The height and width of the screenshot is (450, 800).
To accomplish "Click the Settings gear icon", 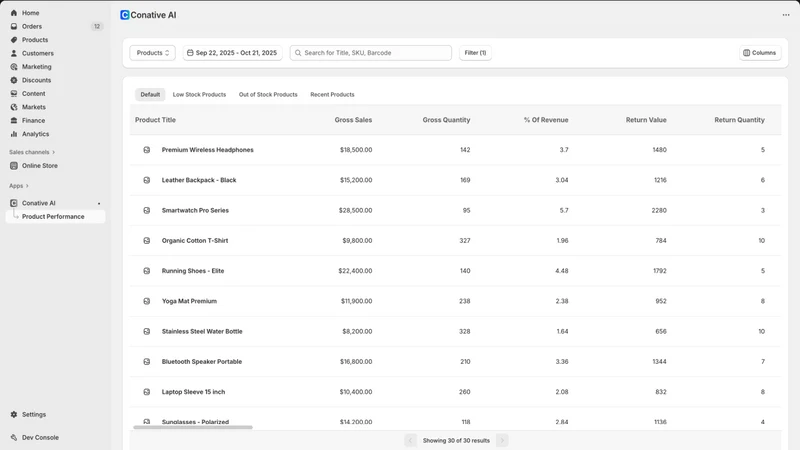I will coord(14,414).
